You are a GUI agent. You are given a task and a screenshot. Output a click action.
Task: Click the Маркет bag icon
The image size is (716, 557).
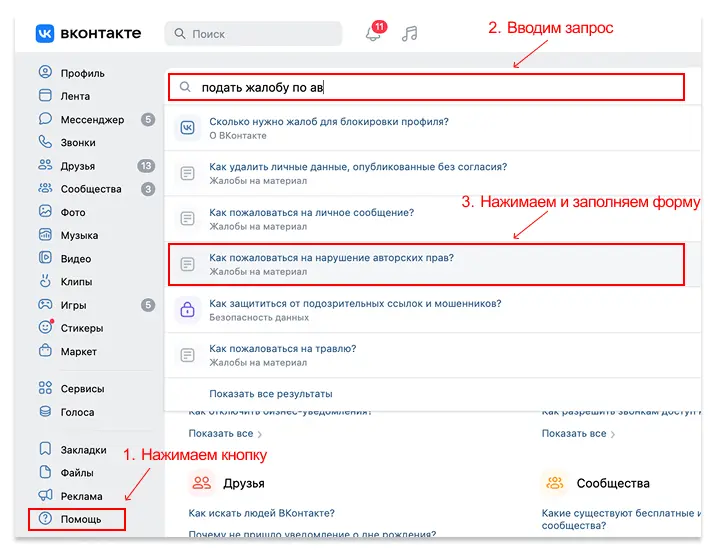click(x=45, y=351)
